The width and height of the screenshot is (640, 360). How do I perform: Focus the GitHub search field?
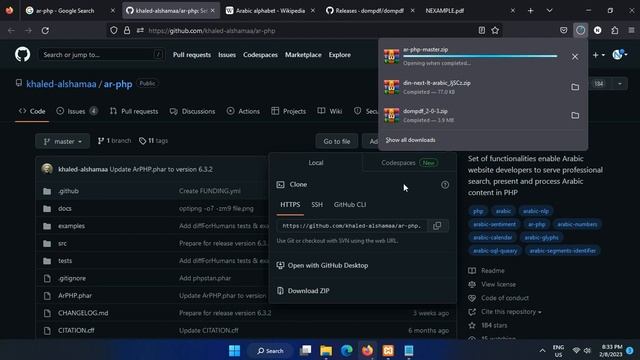coord(101,54)
